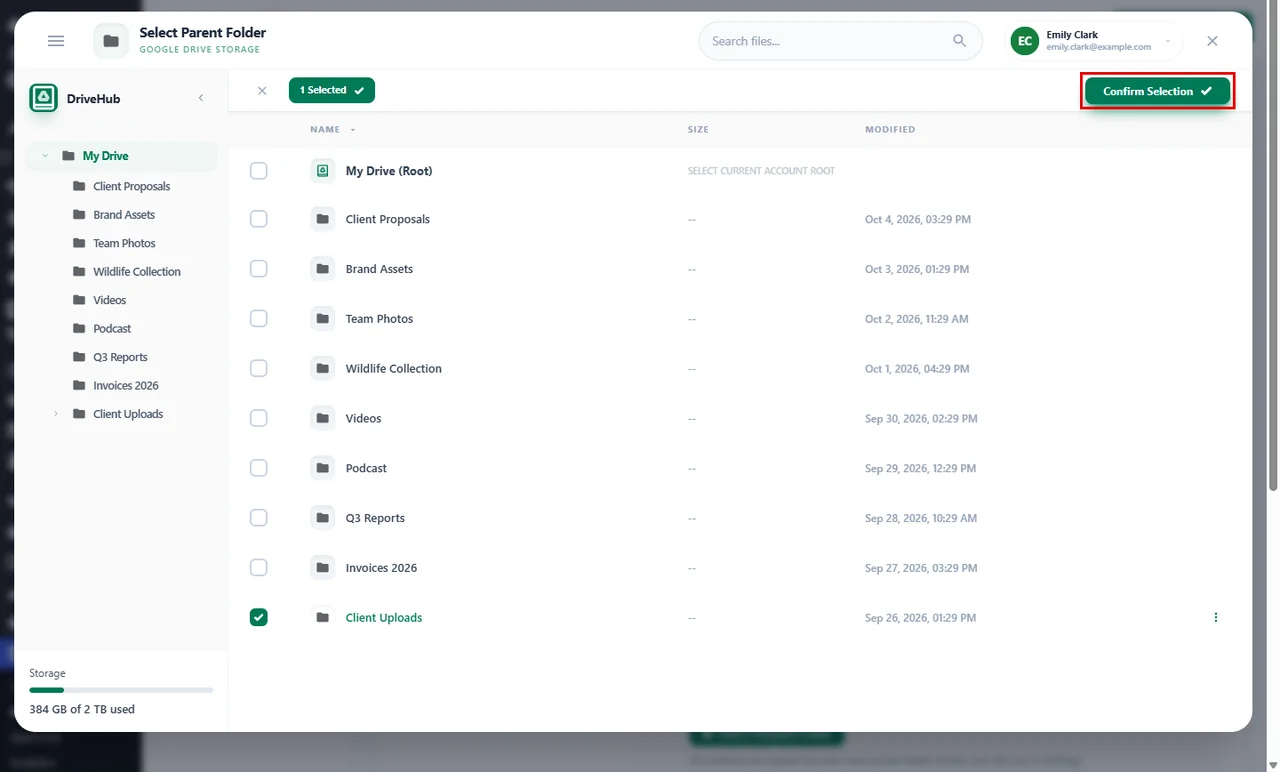Viewport: 1280px width, 772px height.
Task: Click the 1 Selected badge
Action: 332,91
